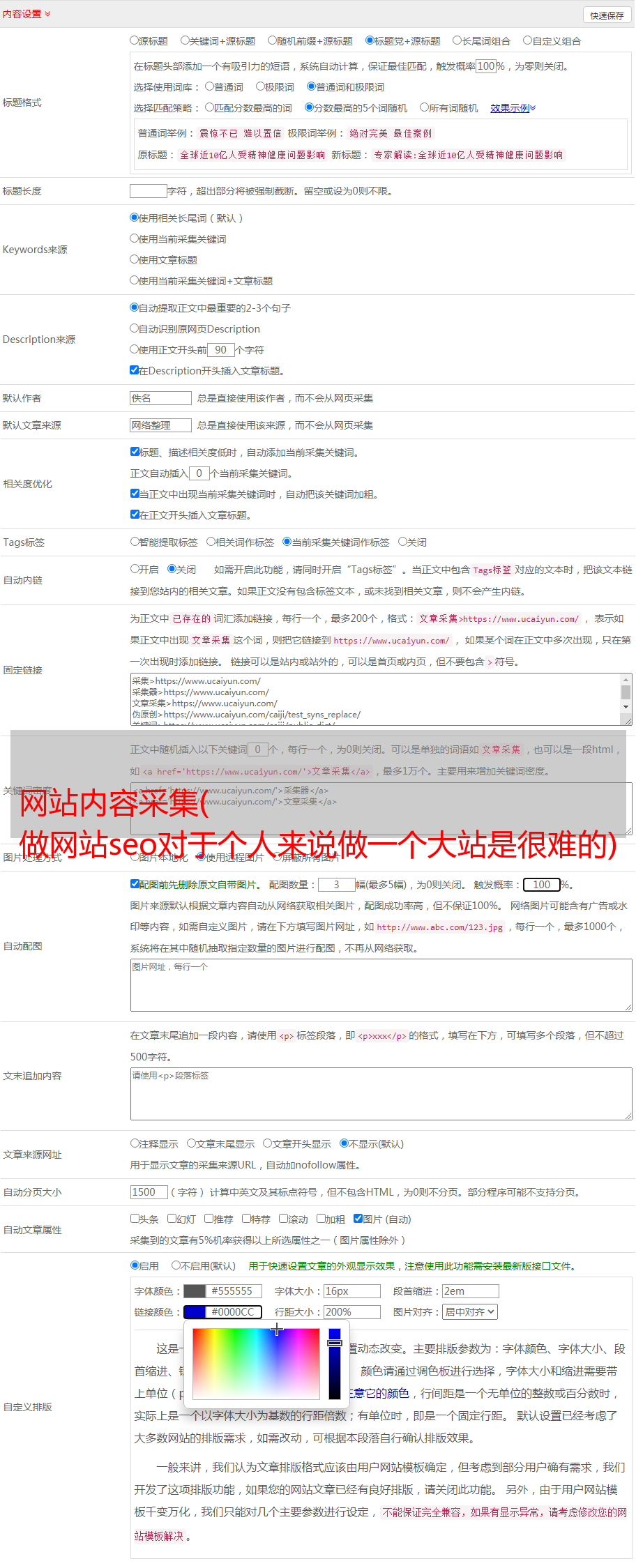Select 相关词作标签 Tags option
Image resolution: width=636 pixels, height=1568 pixels.
click(211, 542)
